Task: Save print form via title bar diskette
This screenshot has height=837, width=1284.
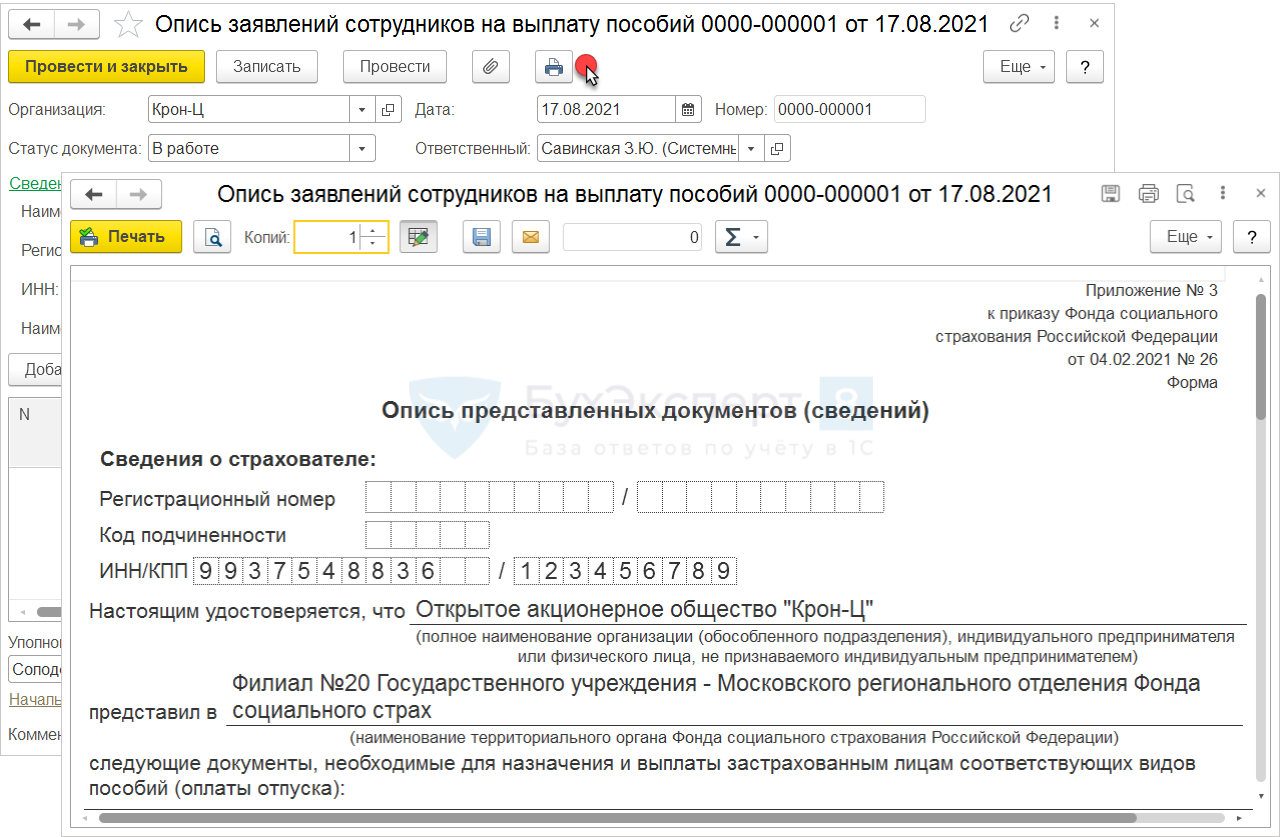Action: coord(1110,194)
